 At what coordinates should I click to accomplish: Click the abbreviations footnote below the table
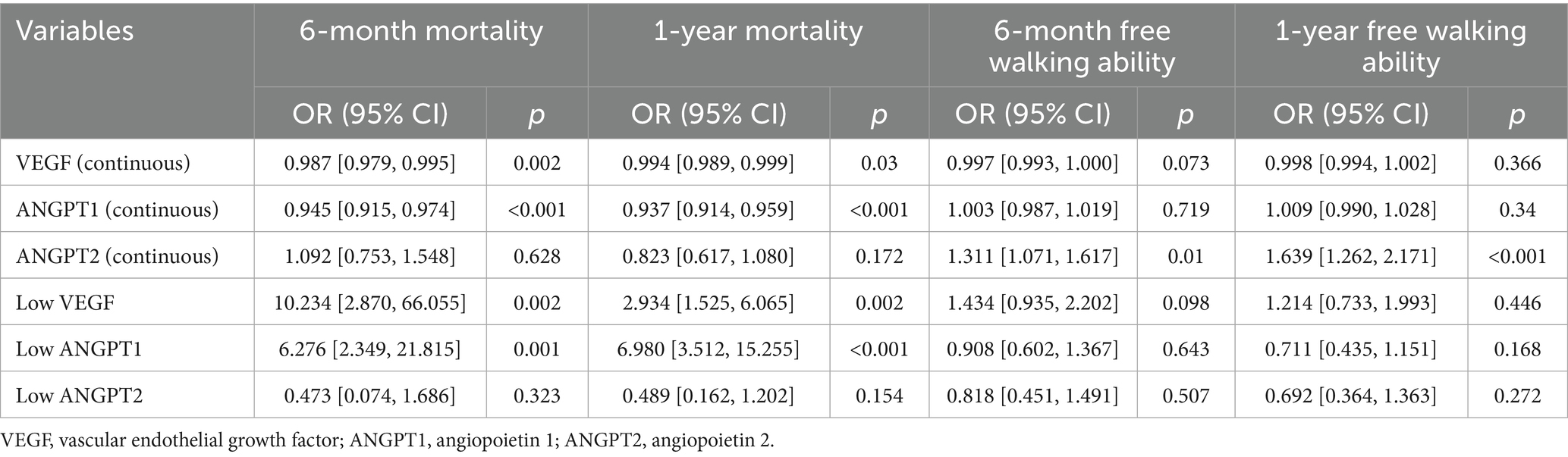pyautogui.click(x=388, y=441)
